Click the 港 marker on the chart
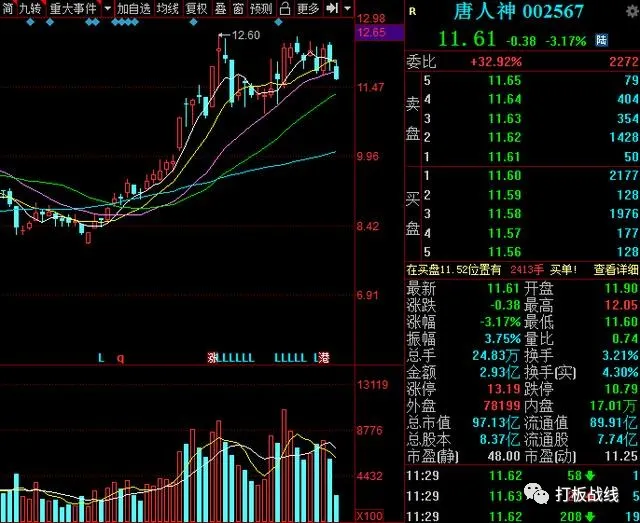The height and width of the screenshot is (523, 640). click(324, 358)
